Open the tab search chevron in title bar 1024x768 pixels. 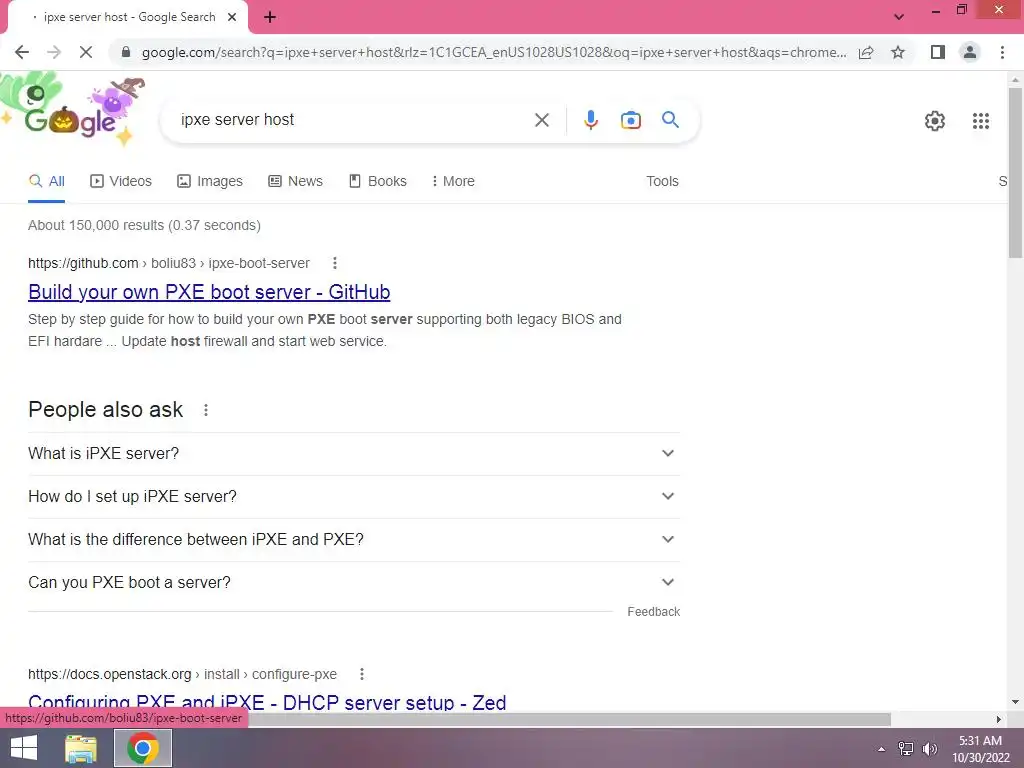coord(899,17)
